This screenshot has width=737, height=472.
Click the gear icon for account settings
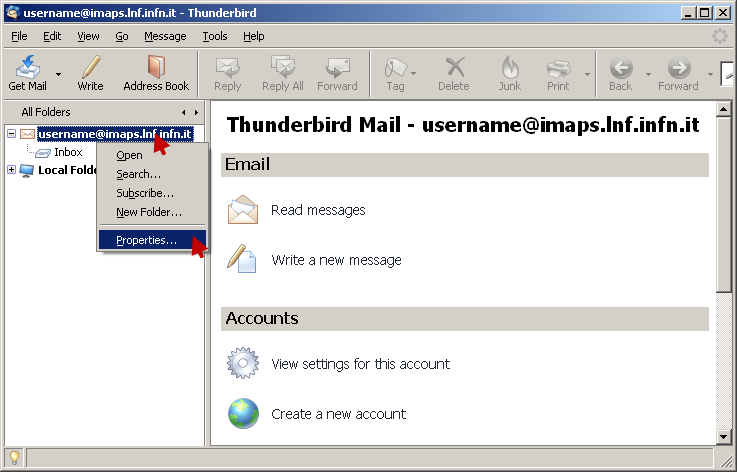click(x=243, y=363)
